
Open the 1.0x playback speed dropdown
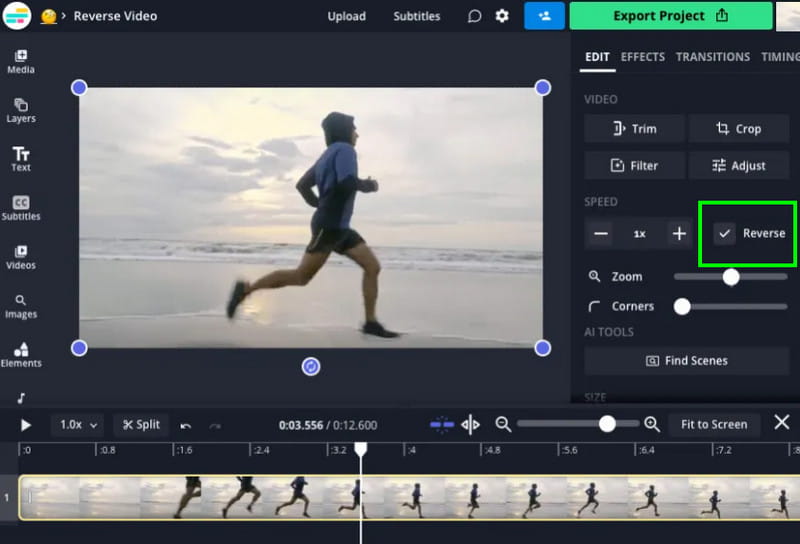(x=79, y=424)
